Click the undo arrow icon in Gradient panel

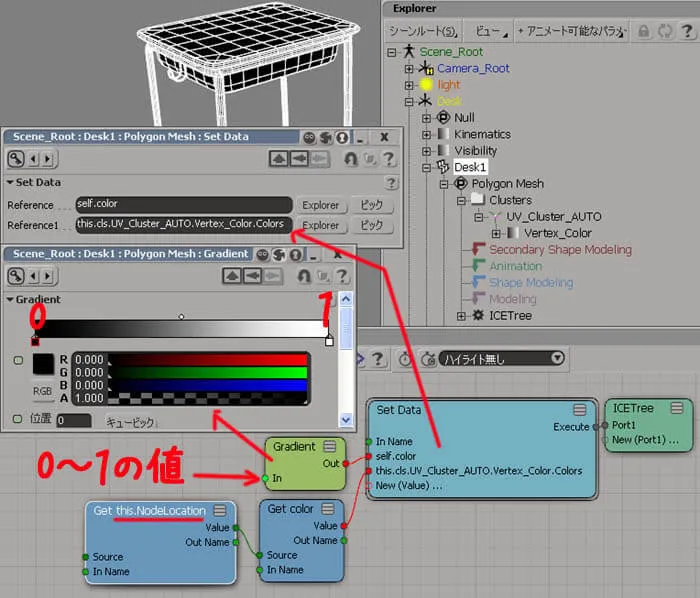coord(304,276)
